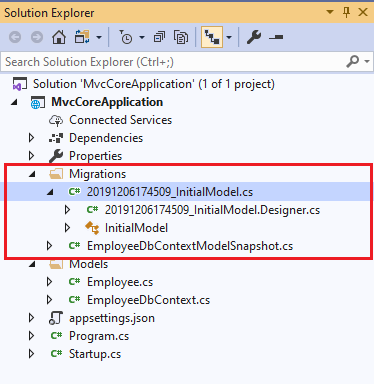Toggle the Track Active Item highlighted icon
The width and height of the screenshot is (374, 384).
pyautogui.click(x=212, y=37)
